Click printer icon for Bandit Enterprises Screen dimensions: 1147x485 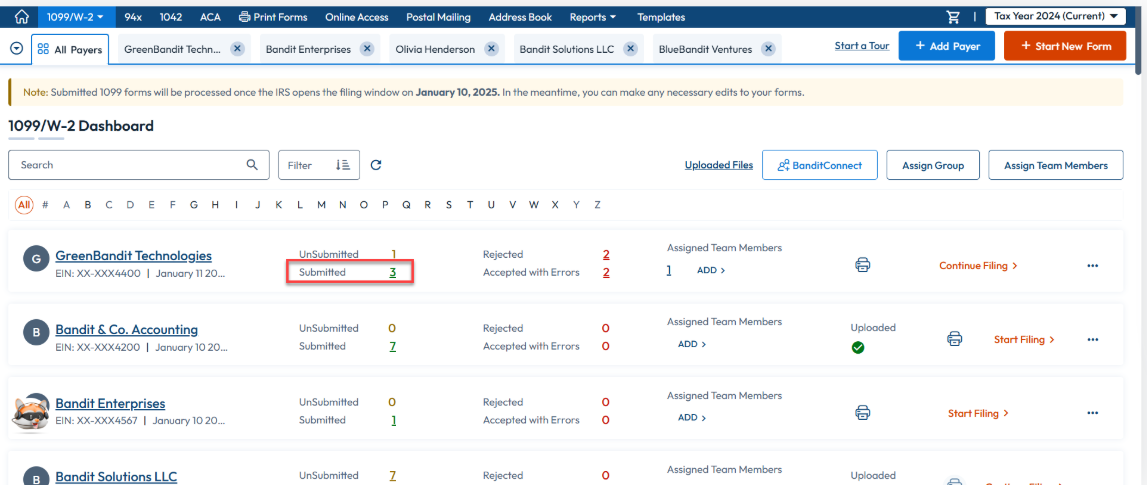[x=862, y=412]
